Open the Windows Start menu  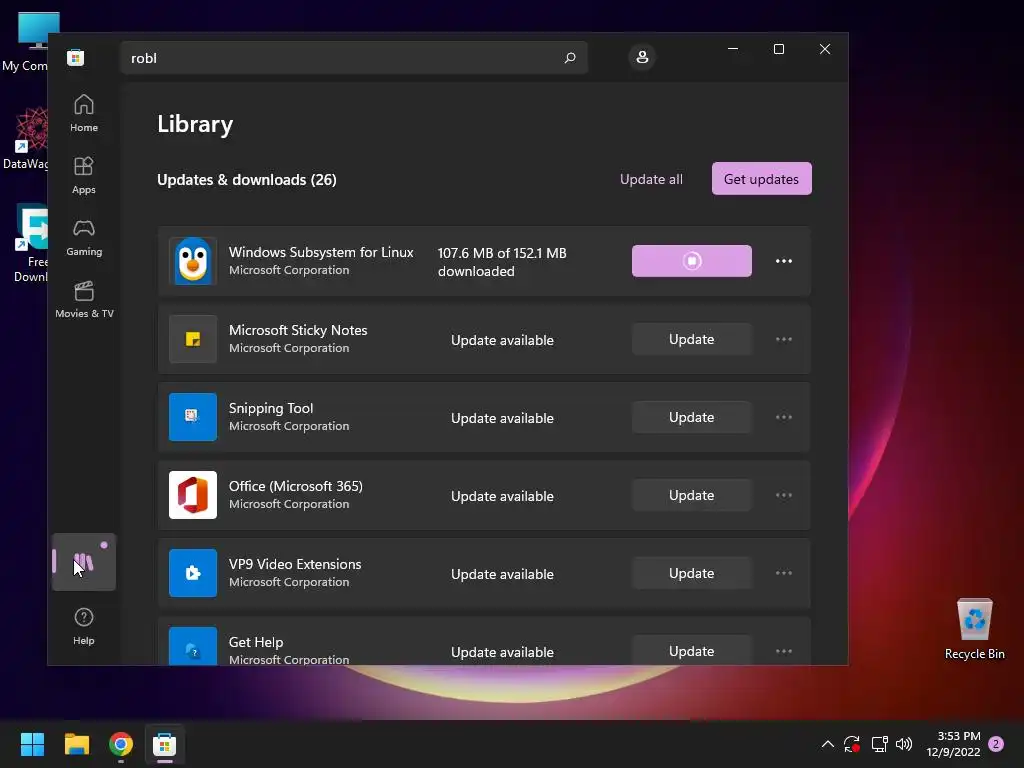(x=32, y=744)
